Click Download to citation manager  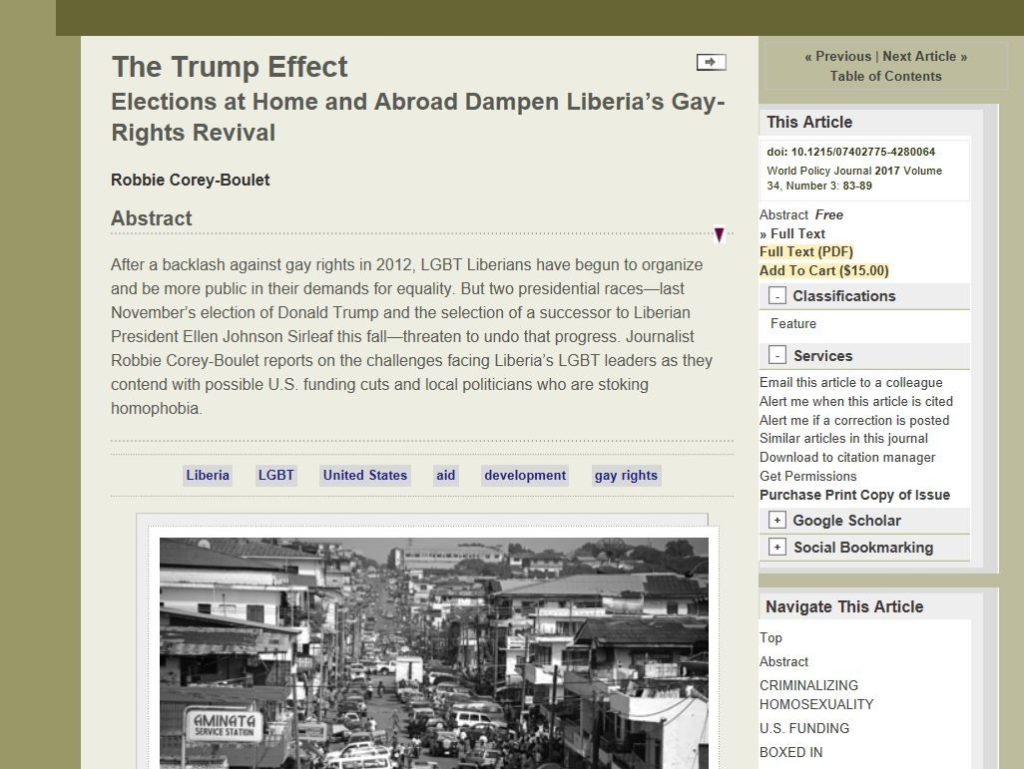tap(848, 458)
